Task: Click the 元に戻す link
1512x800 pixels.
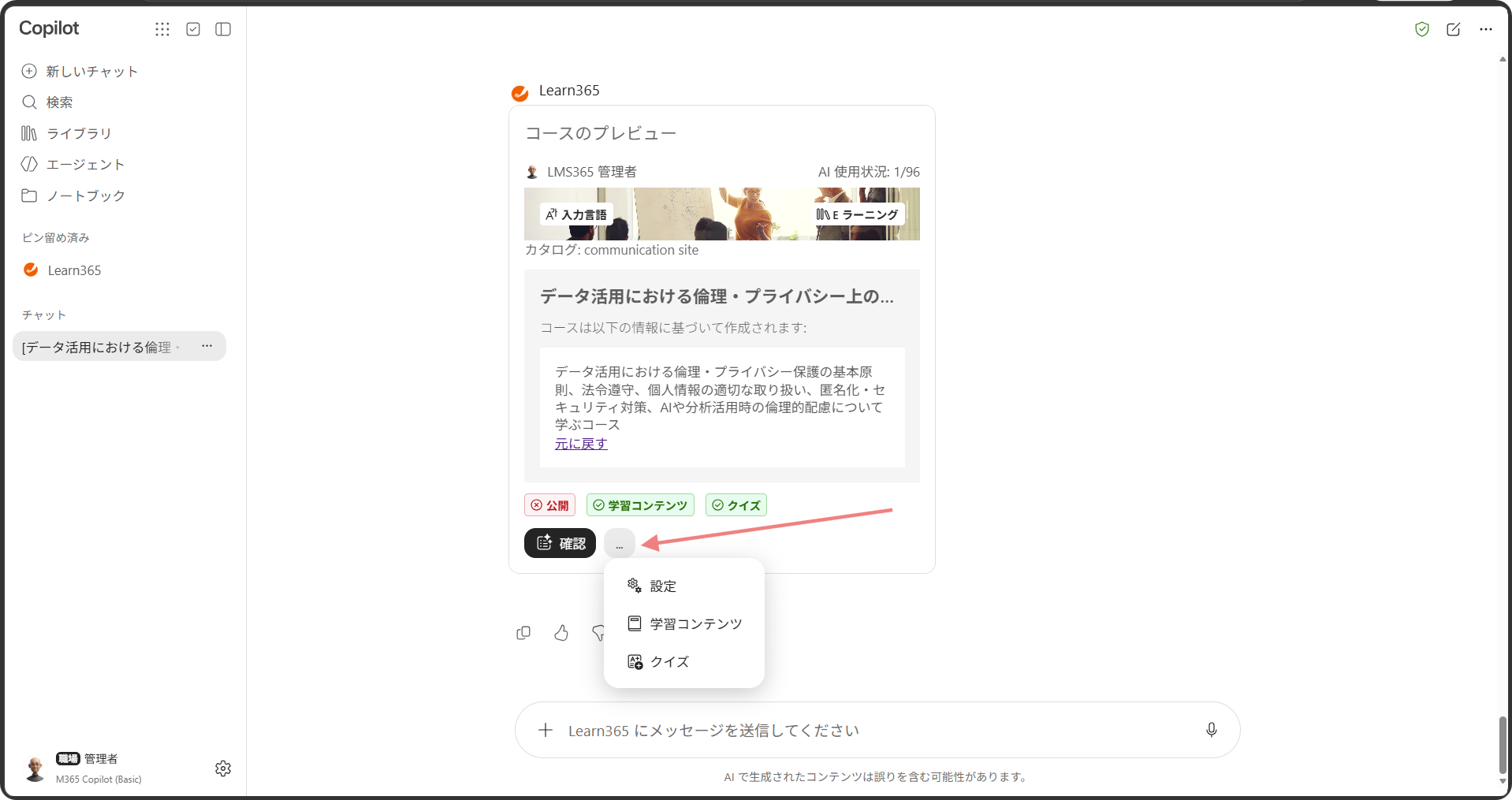Action: (581, 444)
